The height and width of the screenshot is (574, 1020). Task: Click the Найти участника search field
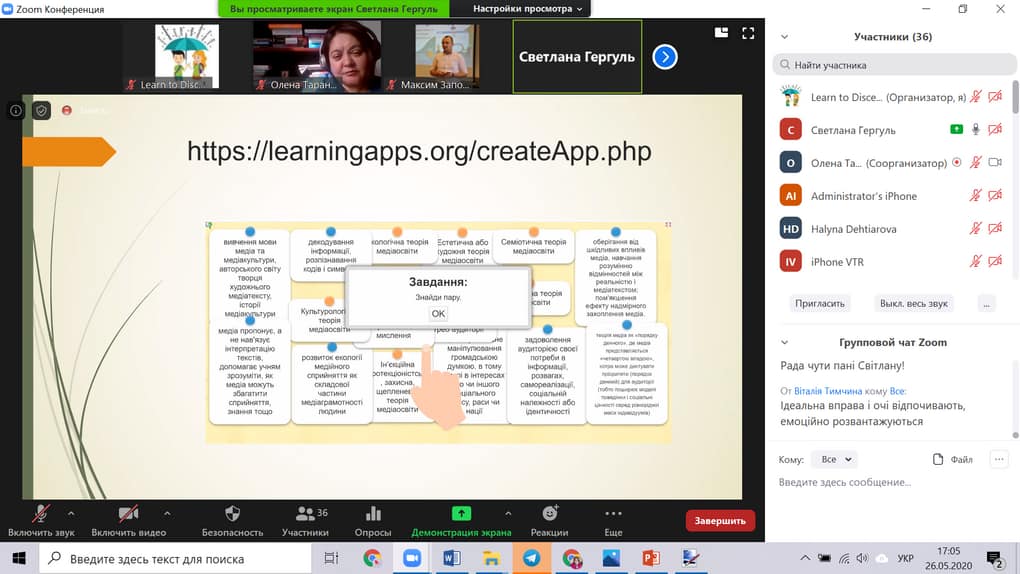[894, 65]
